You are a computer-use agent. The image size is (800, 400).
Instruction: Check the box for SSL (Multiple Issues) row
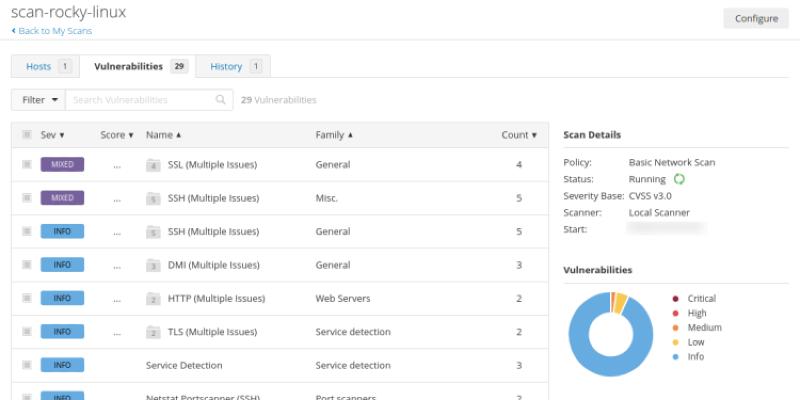point(27,164)
